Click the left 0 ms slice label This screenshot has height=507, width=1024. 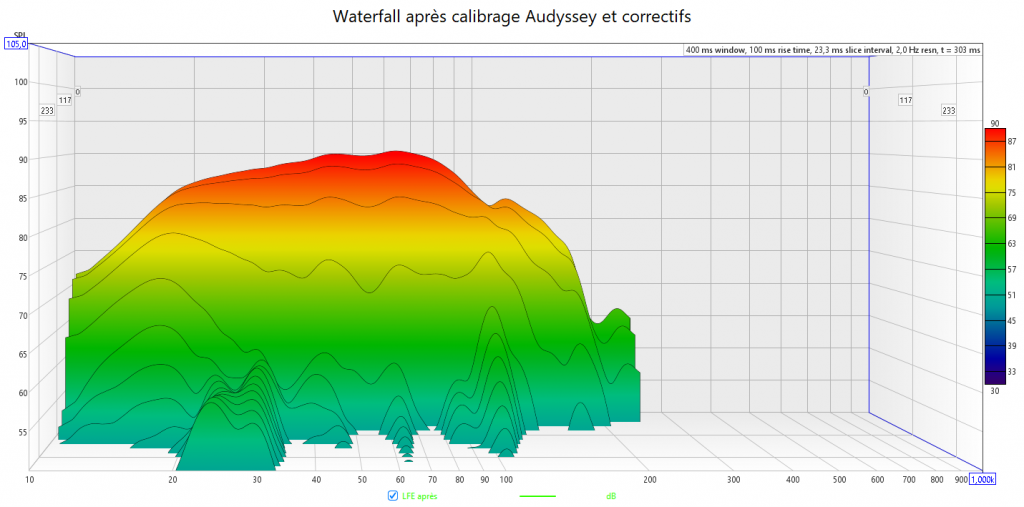coord(78,92)
